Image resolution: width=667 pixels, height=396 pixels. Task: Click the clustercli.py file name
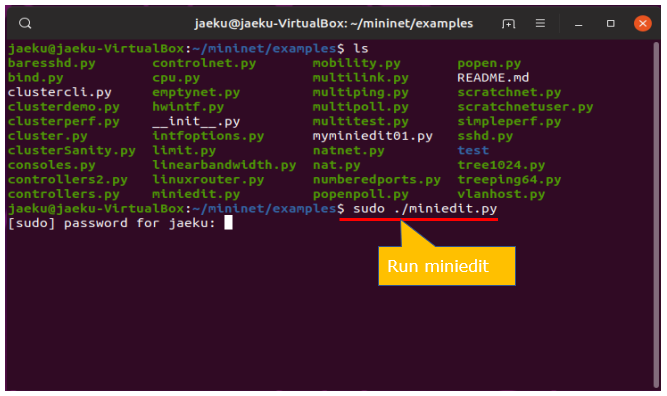pyautogui.click(x=60, y=92)
